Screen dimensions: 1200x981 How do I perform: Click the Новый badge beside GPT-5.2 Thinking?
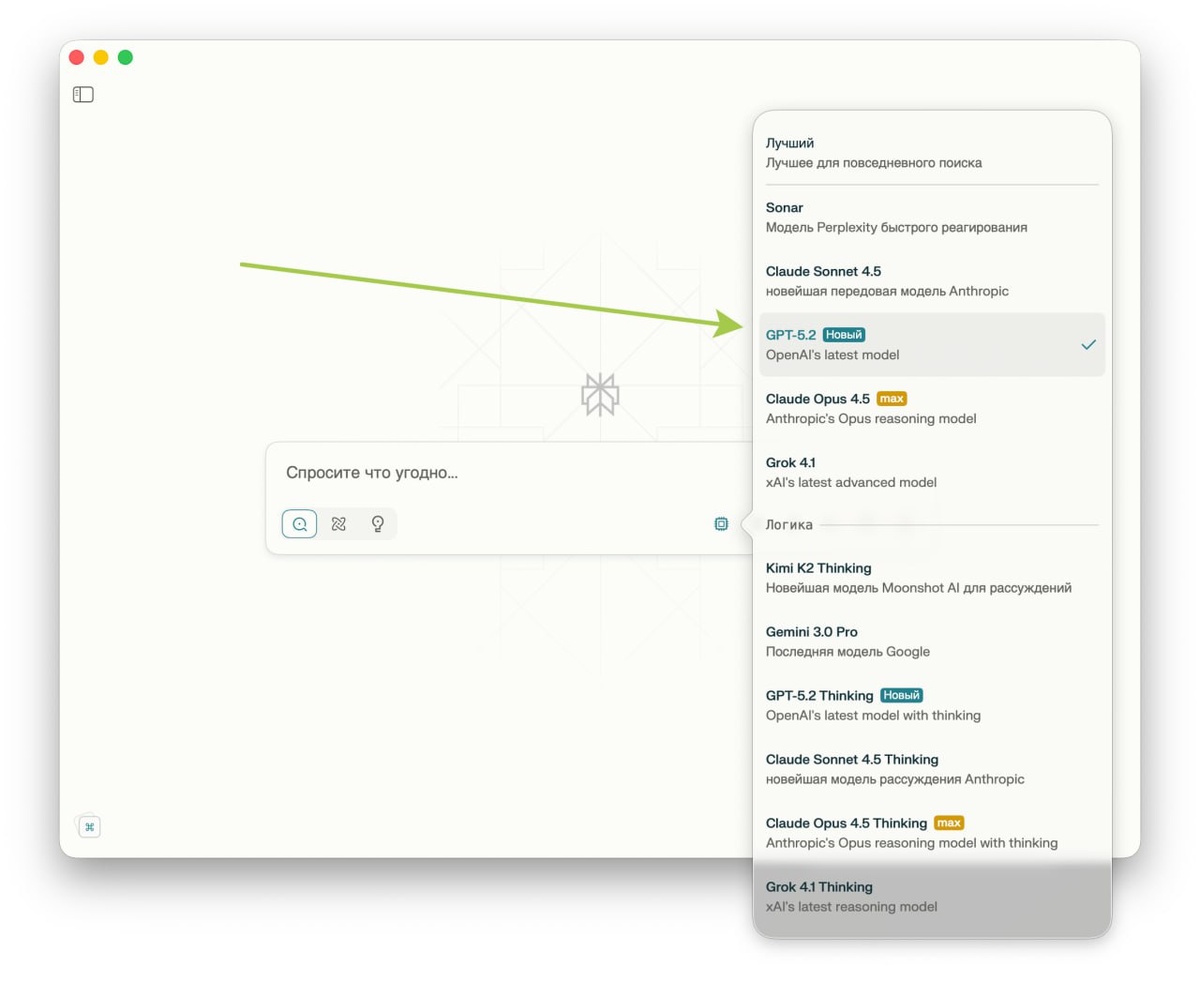click(901, 695)
